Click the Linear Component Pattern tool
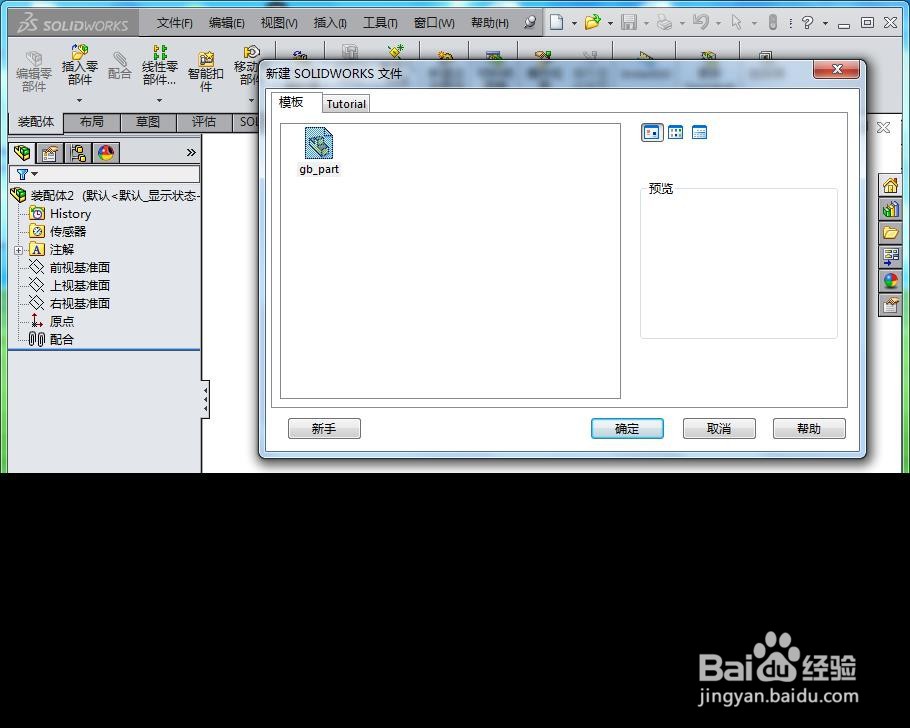This screenshot has width=910, height=728. (160, 64)
